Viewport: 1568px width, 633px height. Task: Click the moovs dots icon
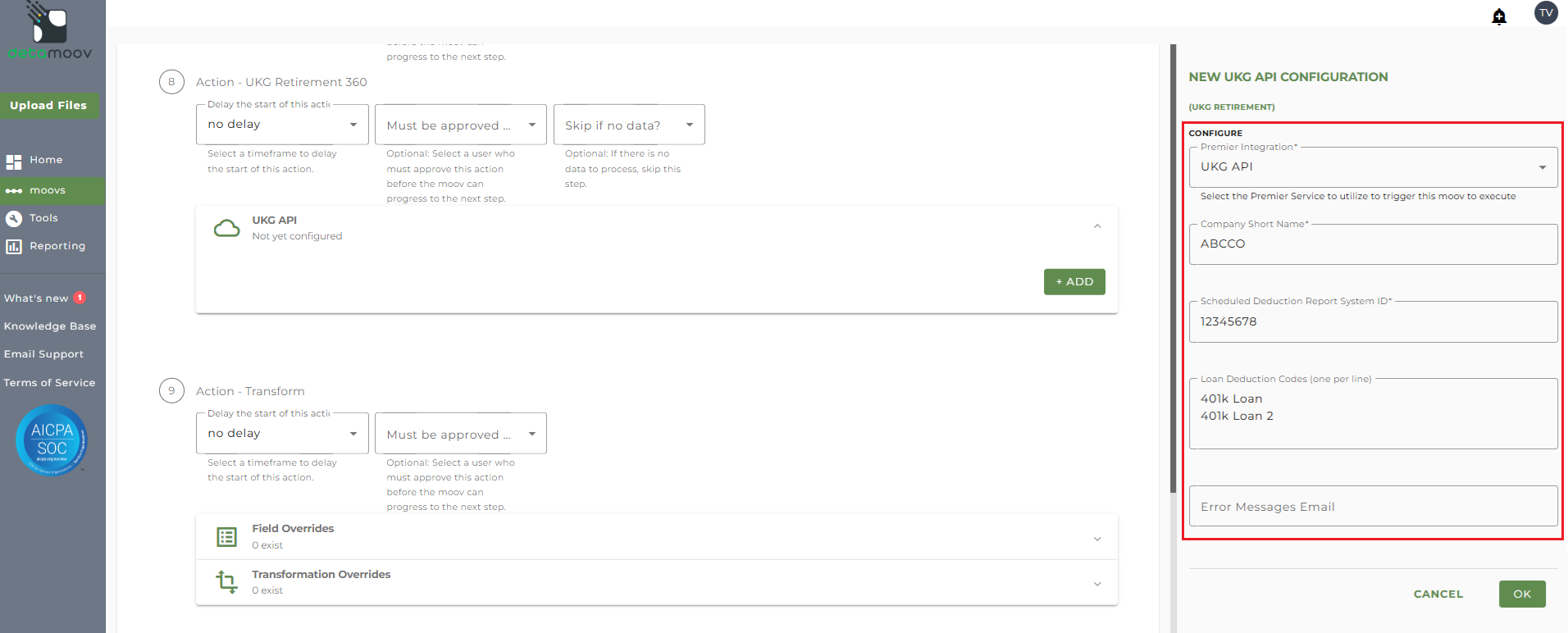[x=14, y=191]
